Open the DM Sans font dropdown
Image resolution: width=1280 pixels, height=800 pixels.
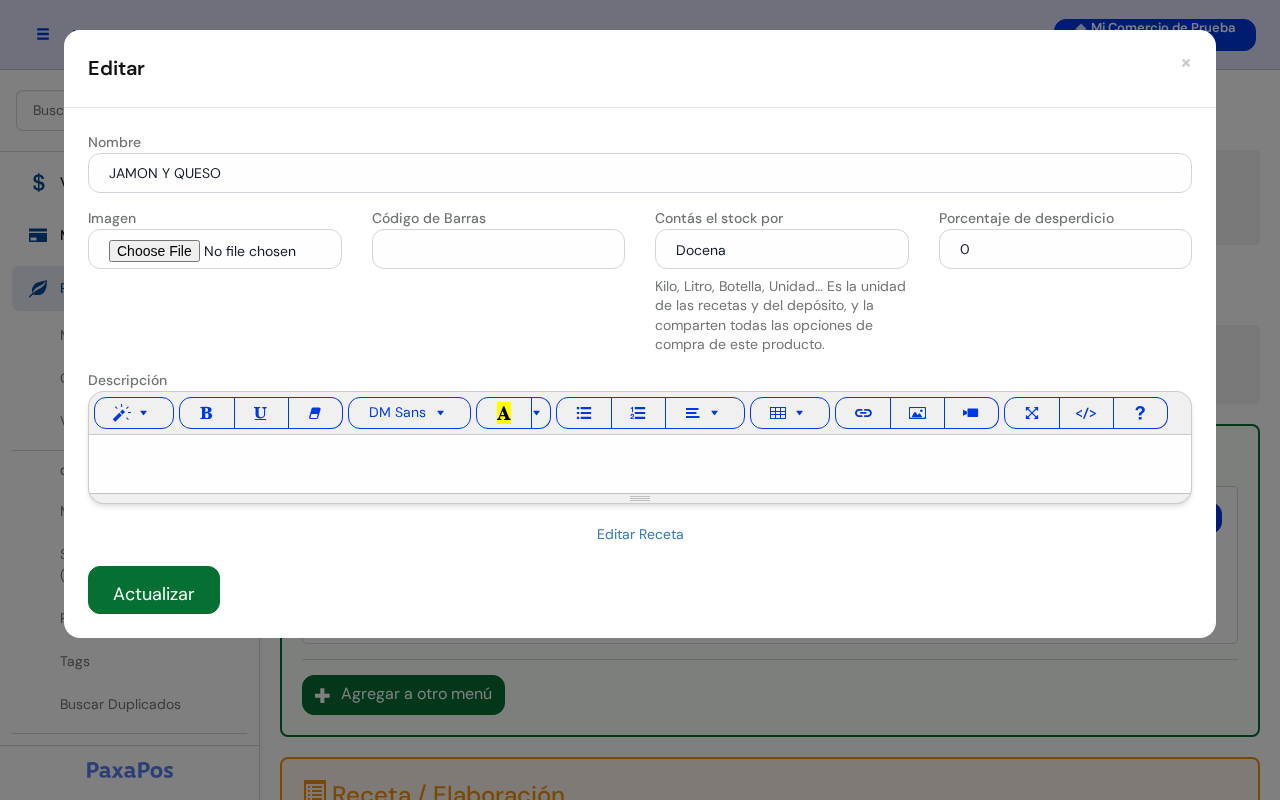coord(409,413)
